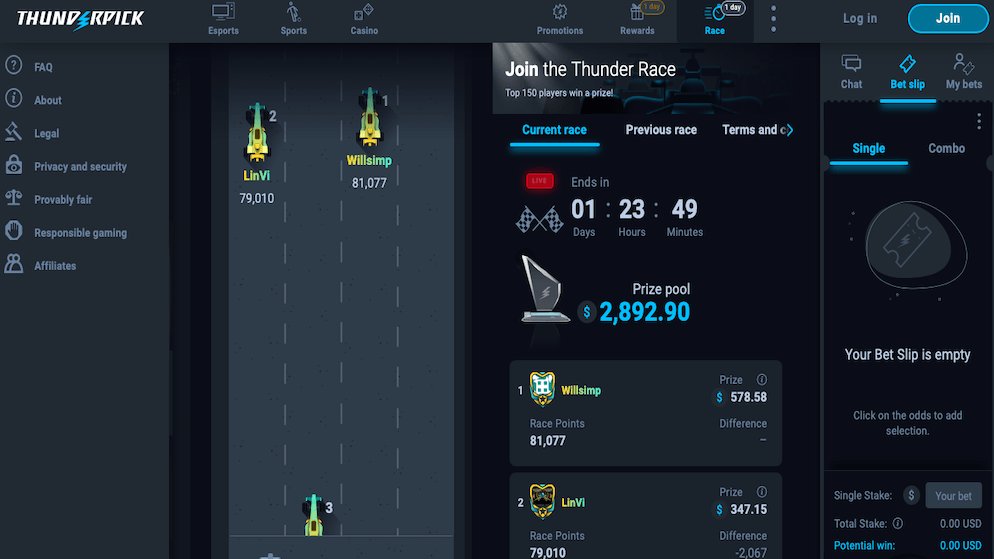Click LinVi's name in the leaderboard

point(573,503)
